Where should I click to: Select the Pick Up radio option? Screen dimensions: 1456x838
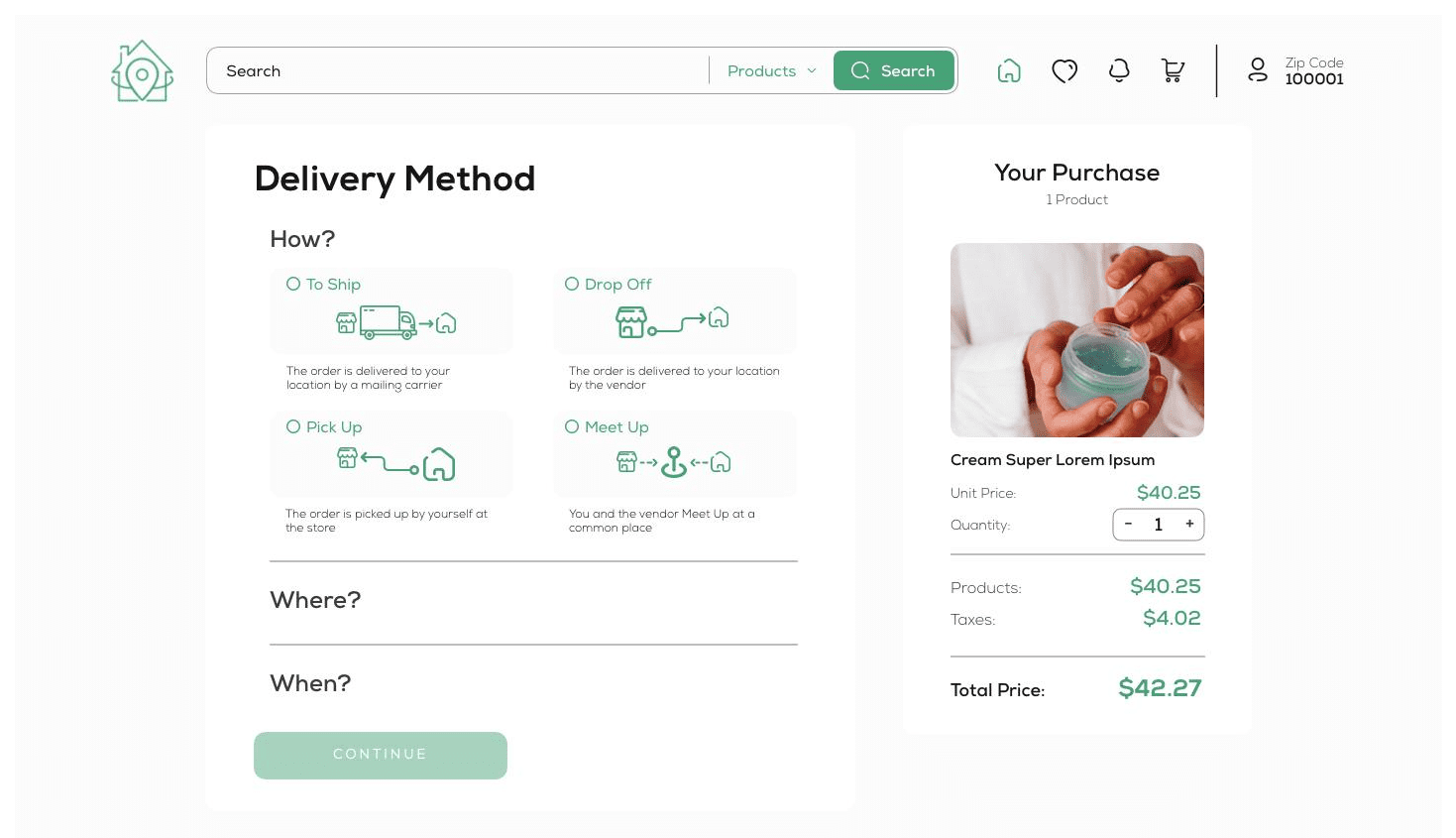point(293,426)
